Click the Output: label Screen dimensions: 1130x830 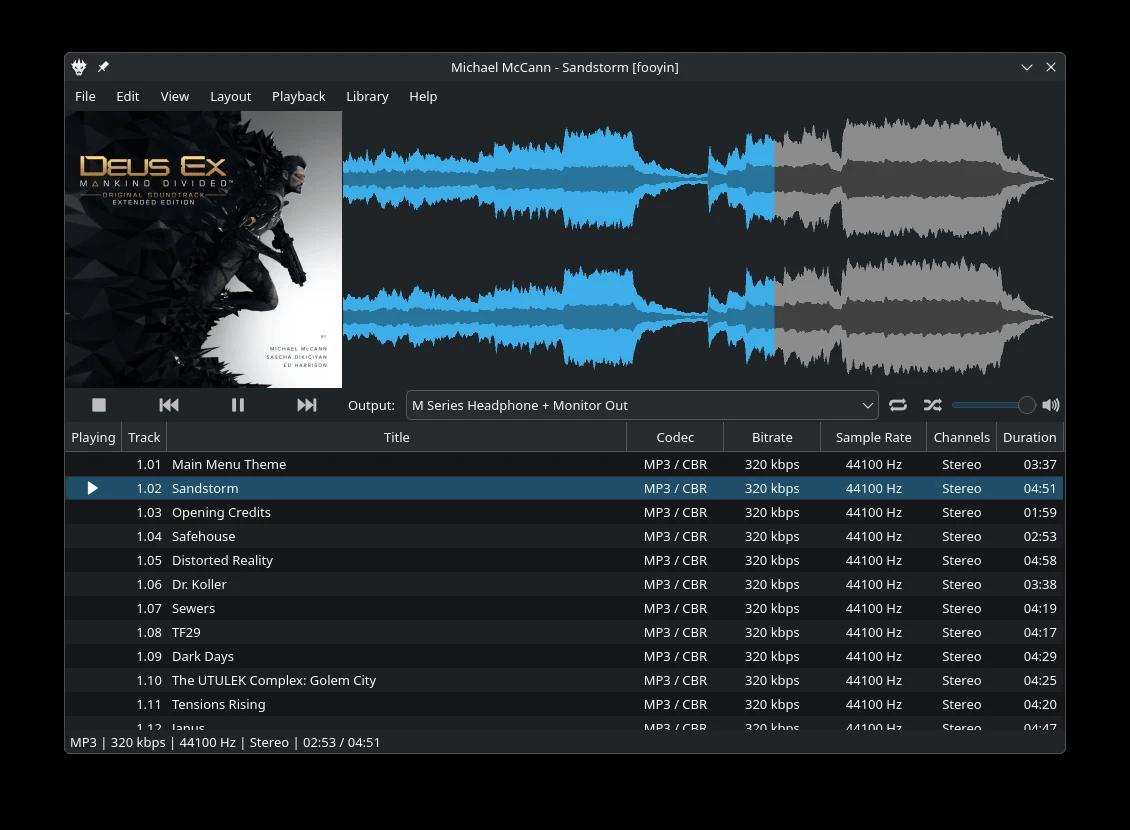[x=371, y=406]
